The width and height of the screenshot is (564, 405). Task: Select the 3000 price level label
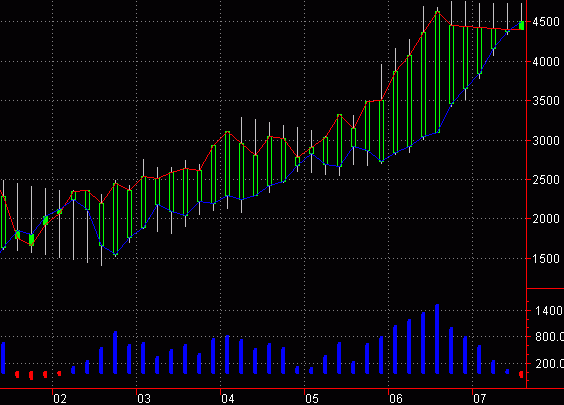(x=546, y=141)
